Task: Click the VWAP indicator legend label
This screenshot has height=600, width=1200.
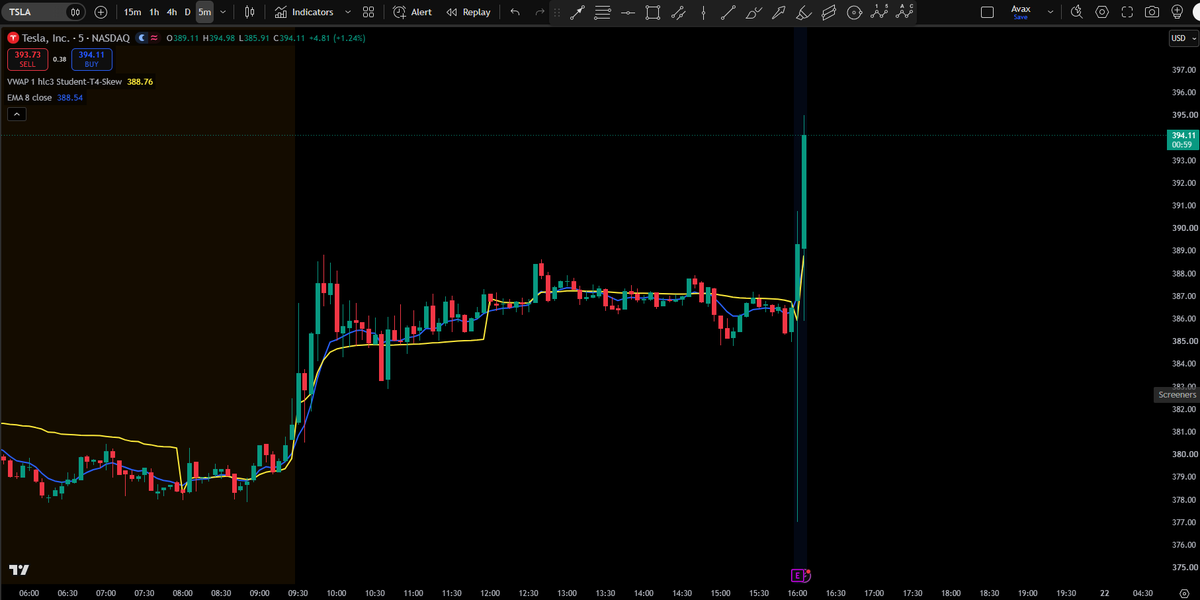Action: coord(64,82)
